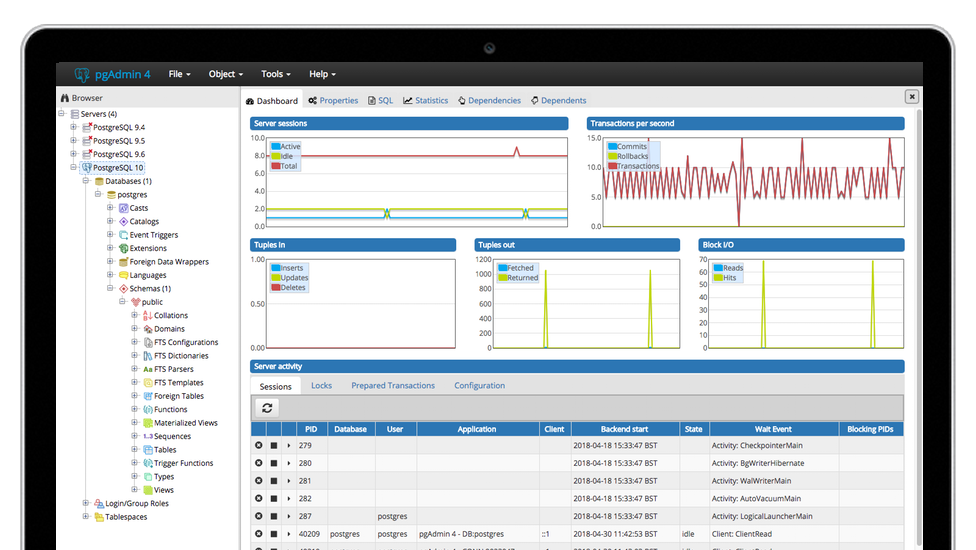Click the Tablespaces folder icon
The width and height of the screenshot is (976, 550).
pos(99,517)
